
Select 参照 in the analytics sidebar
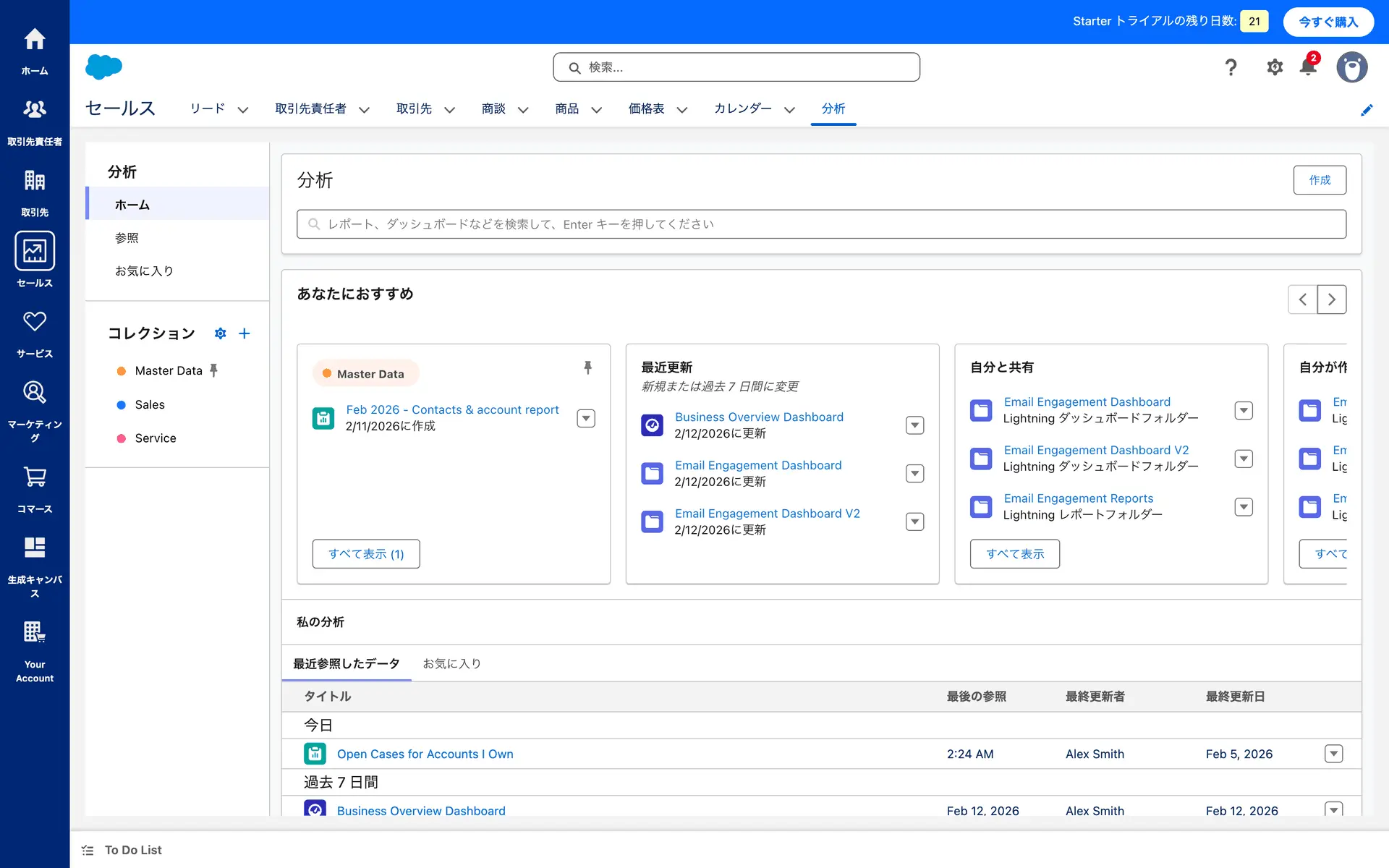click(x=127, y=238)
